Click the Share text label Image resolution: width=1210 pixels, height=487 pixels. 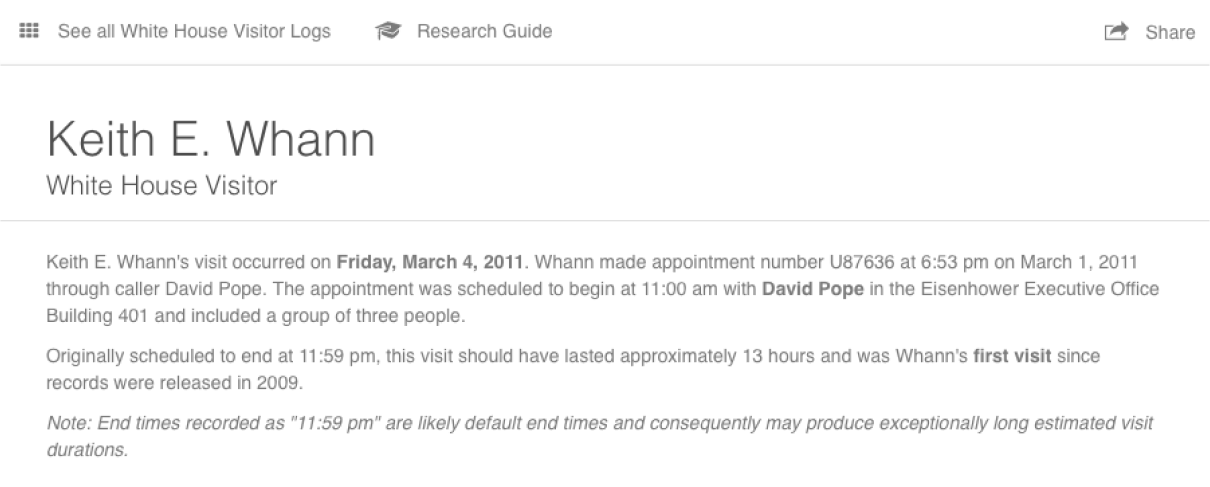pyautogui.click(x=1170, y=33)
